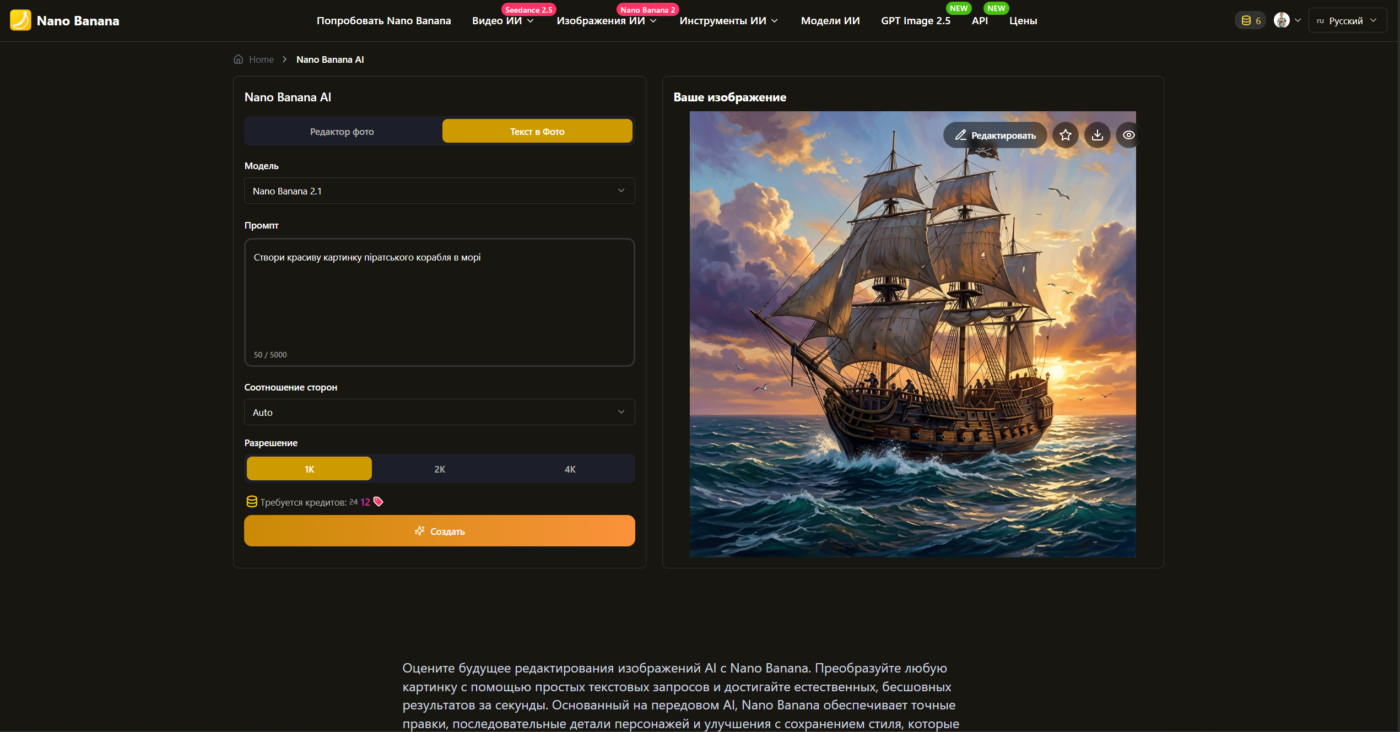Select 1K resolution
This screenshot has height=732, width=1400.
[x=309, y=469]
